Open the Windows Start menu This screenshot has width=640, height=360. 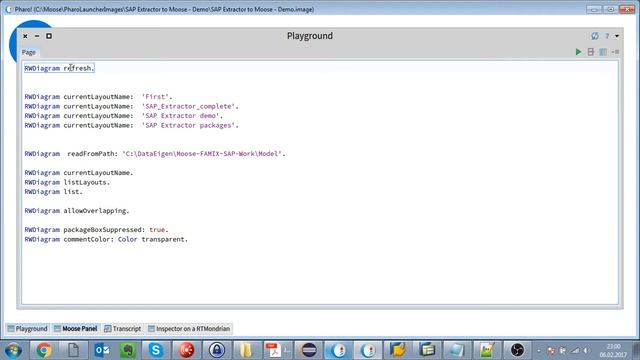tap(13, 350)
